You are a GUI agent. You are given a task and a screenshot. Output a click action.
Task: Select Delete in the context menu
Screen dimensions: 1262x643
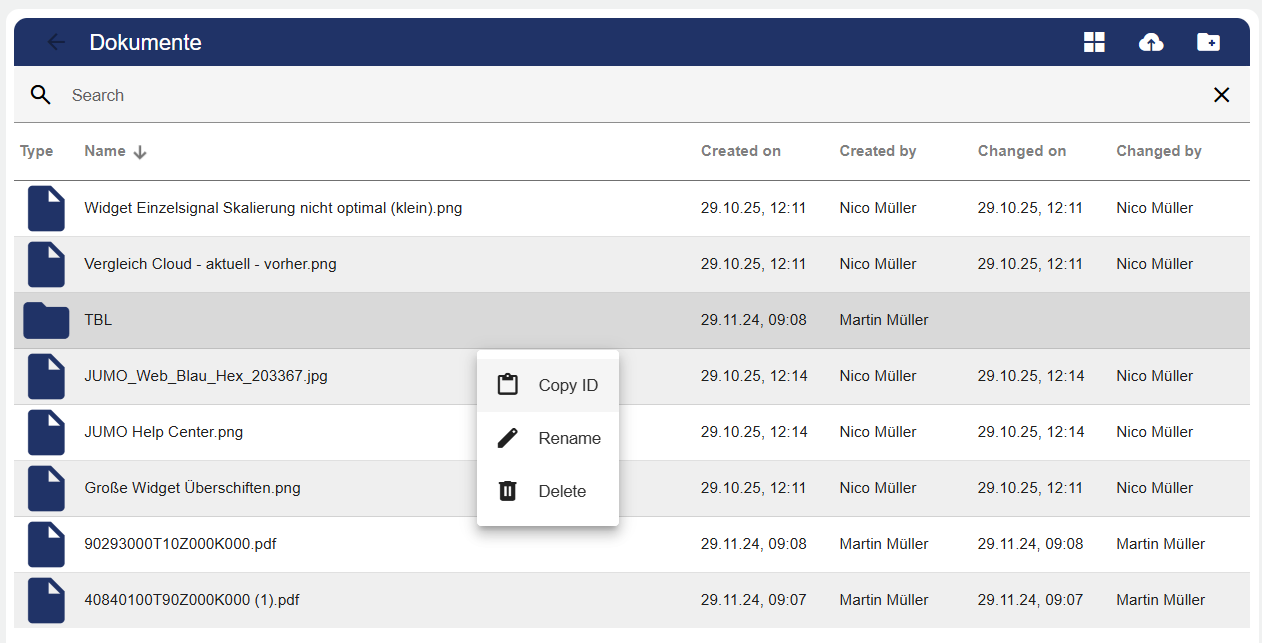(x=548, y=491)
